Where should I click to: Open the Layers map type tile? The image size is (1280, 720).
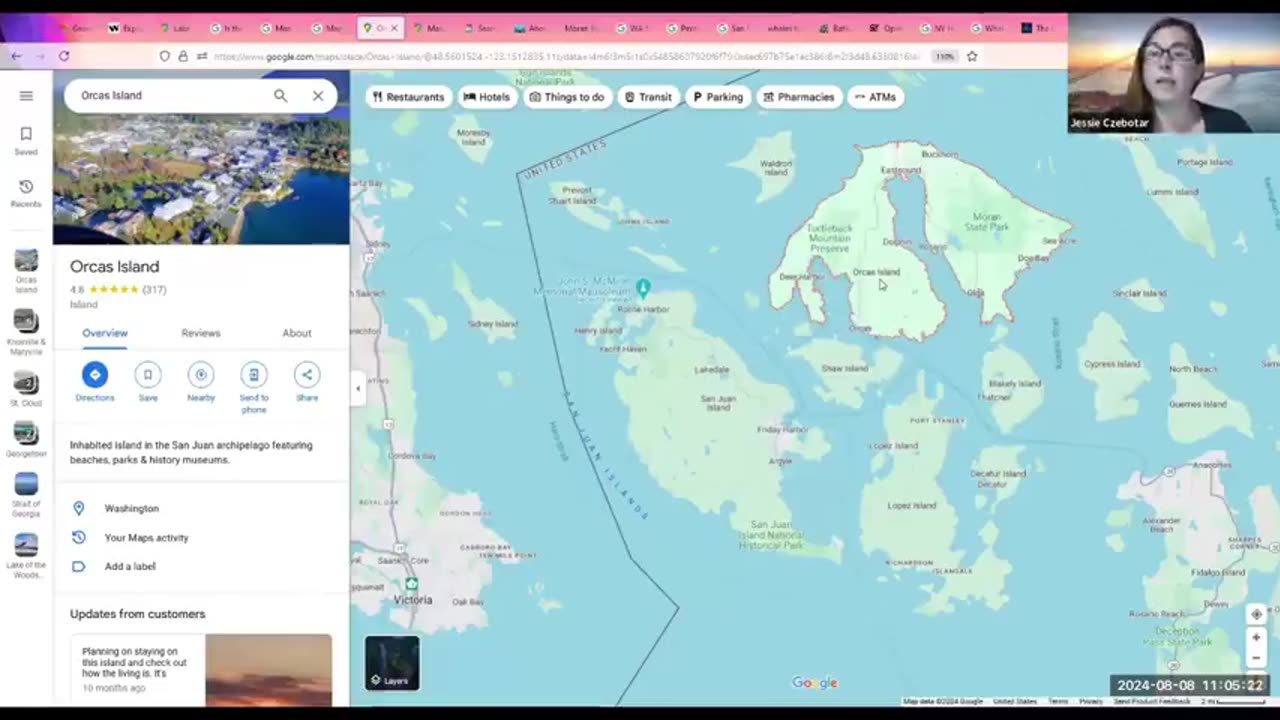[392, 663]
